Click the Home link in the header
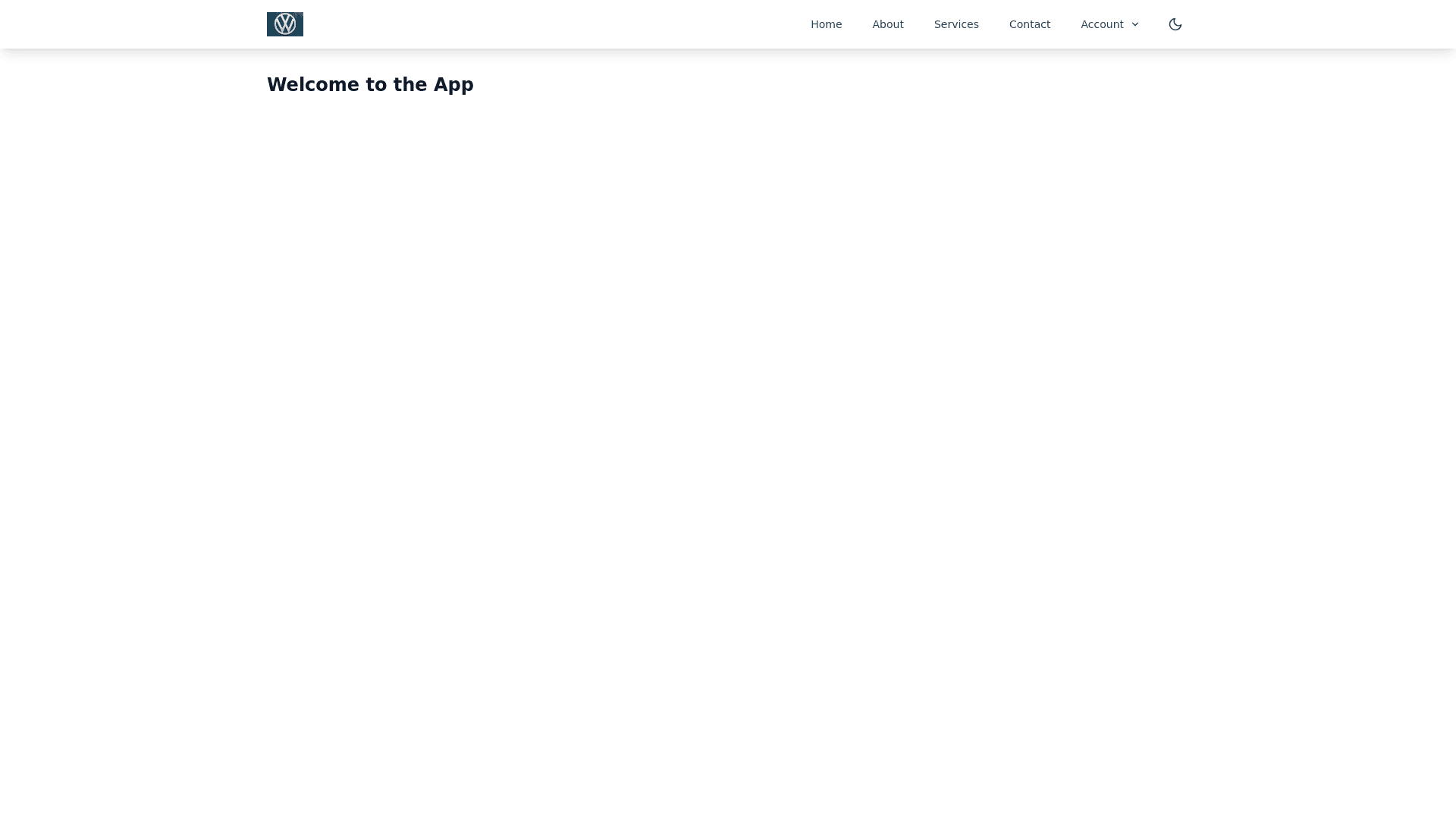The height and width of the screenshot is (819, 1456). (x=826, y=24)
